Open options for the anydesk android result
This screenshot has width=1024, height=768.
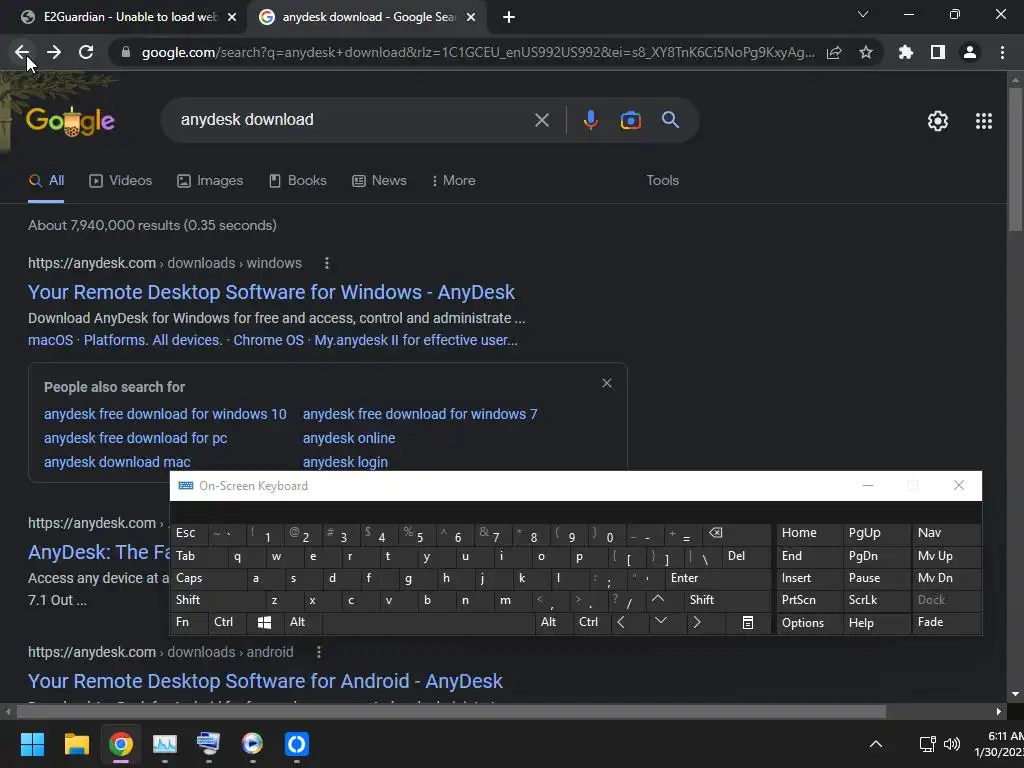(319, 652)
